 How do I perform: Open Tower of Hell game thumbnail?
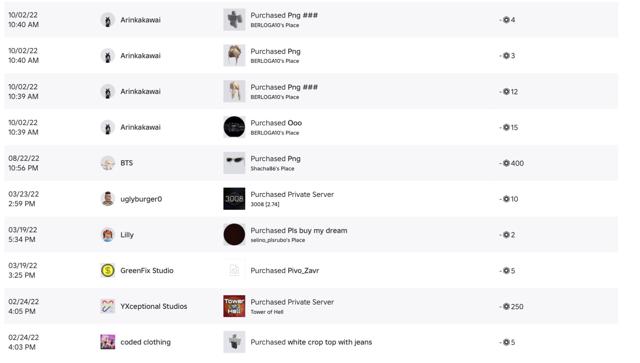coord(234,306)
